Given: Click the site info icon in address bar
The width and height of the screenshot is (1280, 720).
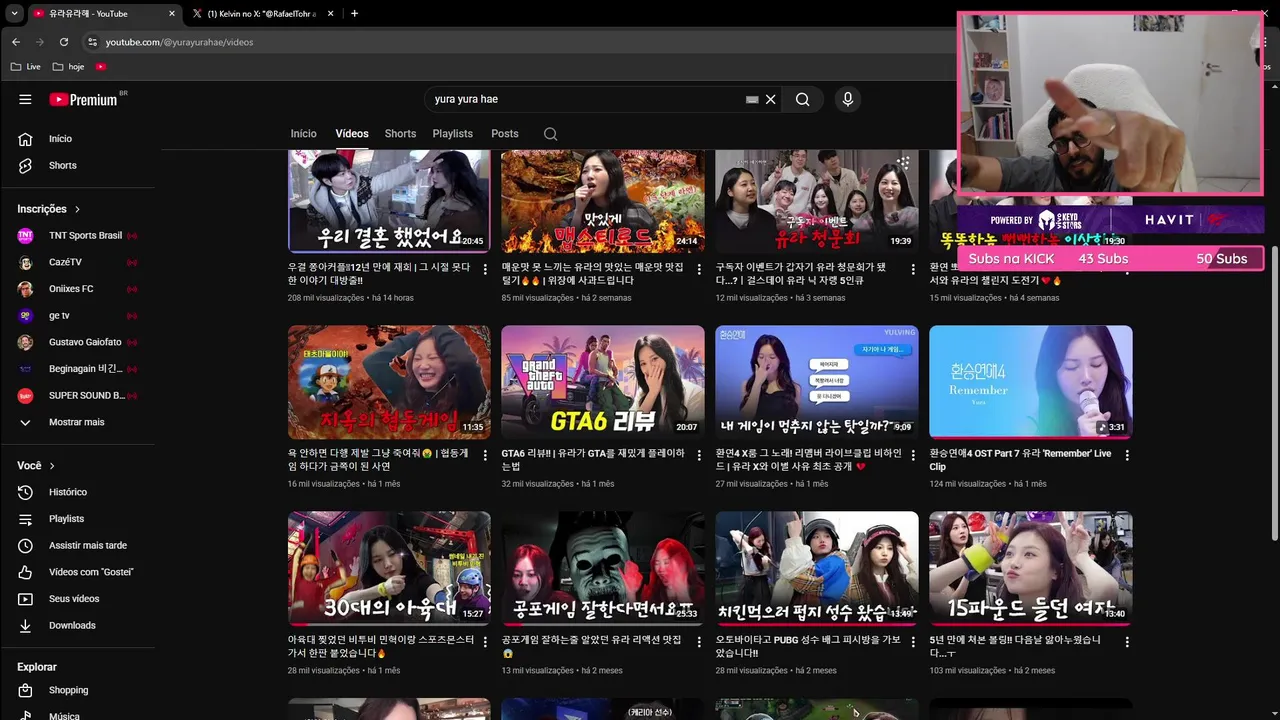Looking at the screenshot, I should pos(92,42).
